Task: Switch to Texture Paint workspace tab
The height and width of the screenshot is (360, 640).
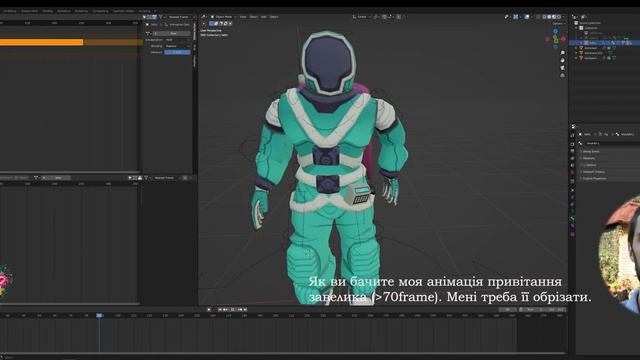Action: (29, 11)
